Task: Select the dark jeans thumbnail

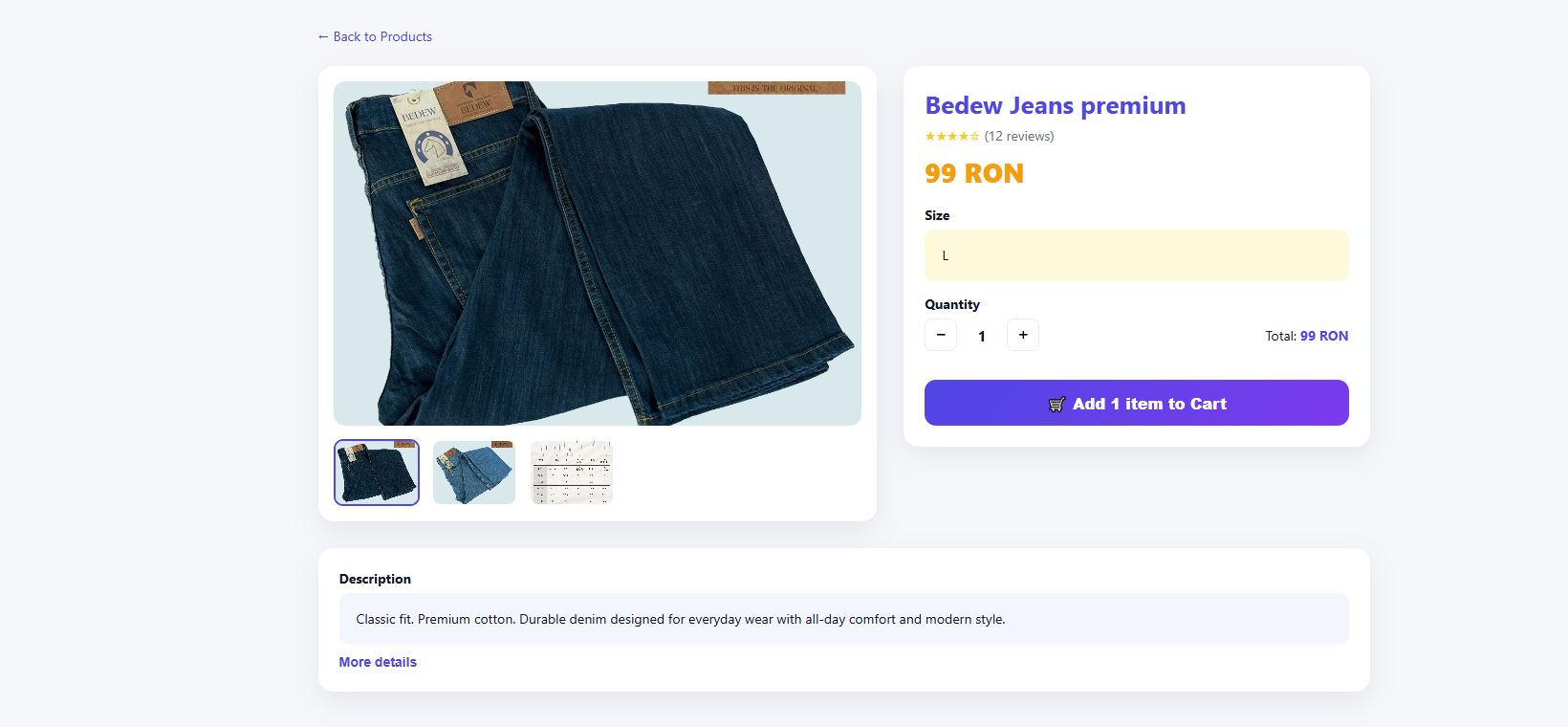Action: [x=376, y=472]
